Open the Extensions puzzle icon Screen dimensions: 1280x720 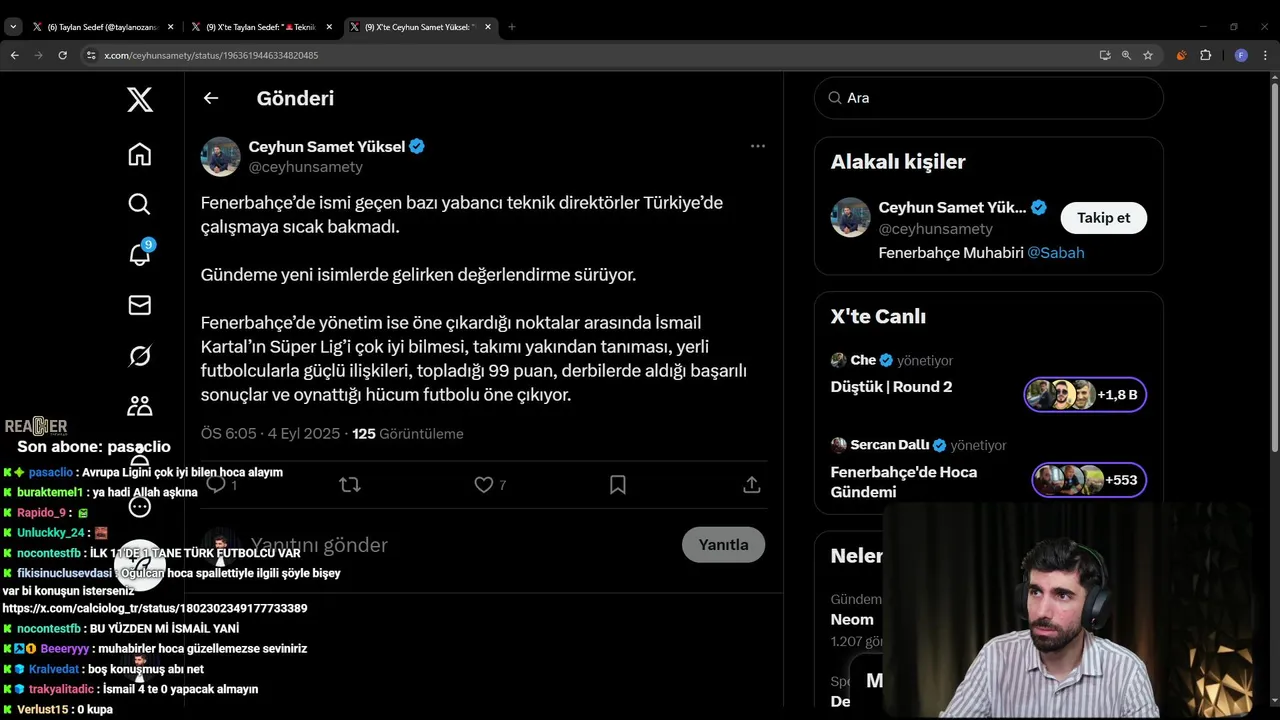pos(1205,55)
